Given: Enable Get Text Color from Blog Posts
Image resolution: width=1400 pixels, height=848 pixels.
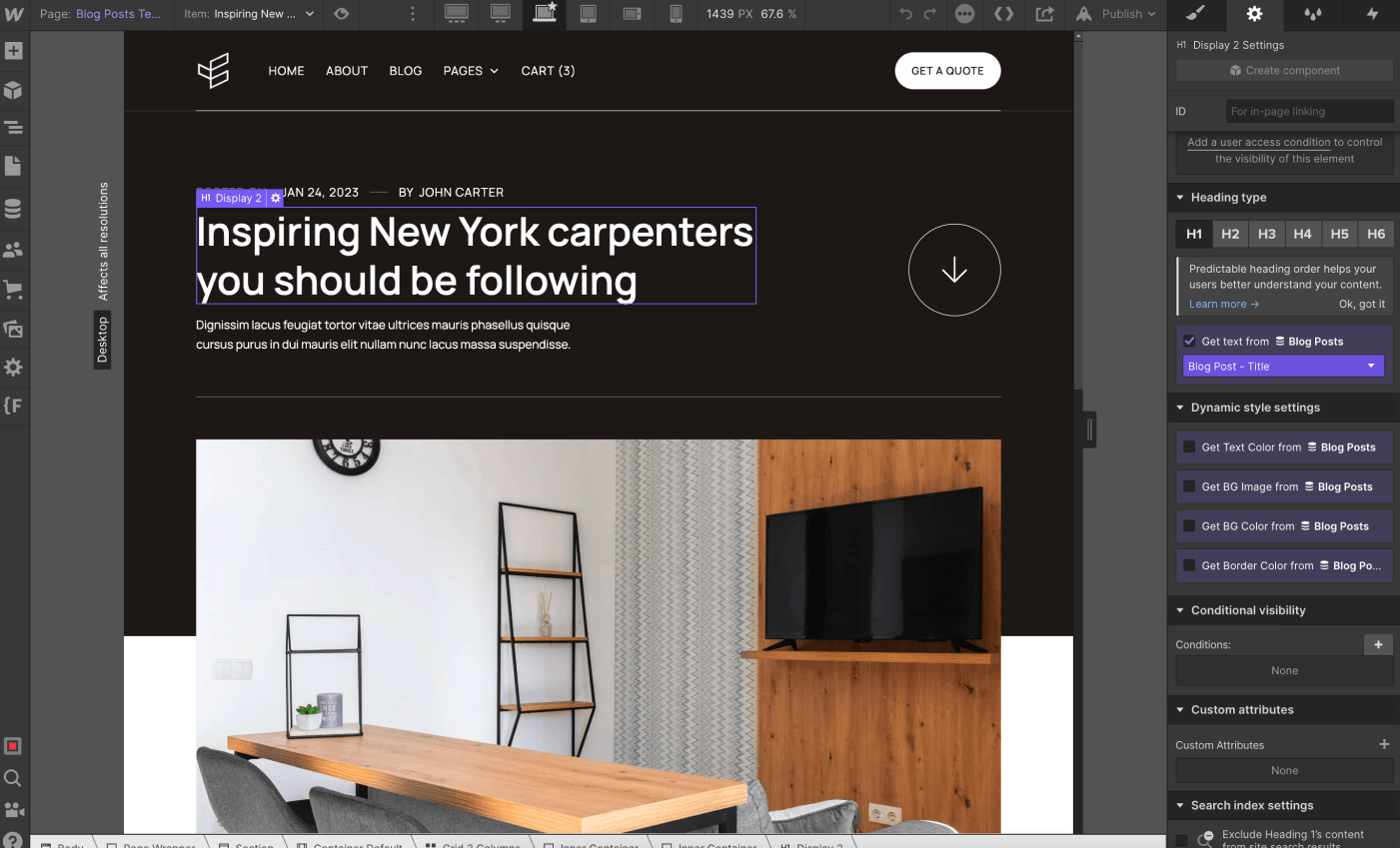Looking at the screenshot, I should [1188, 446].
